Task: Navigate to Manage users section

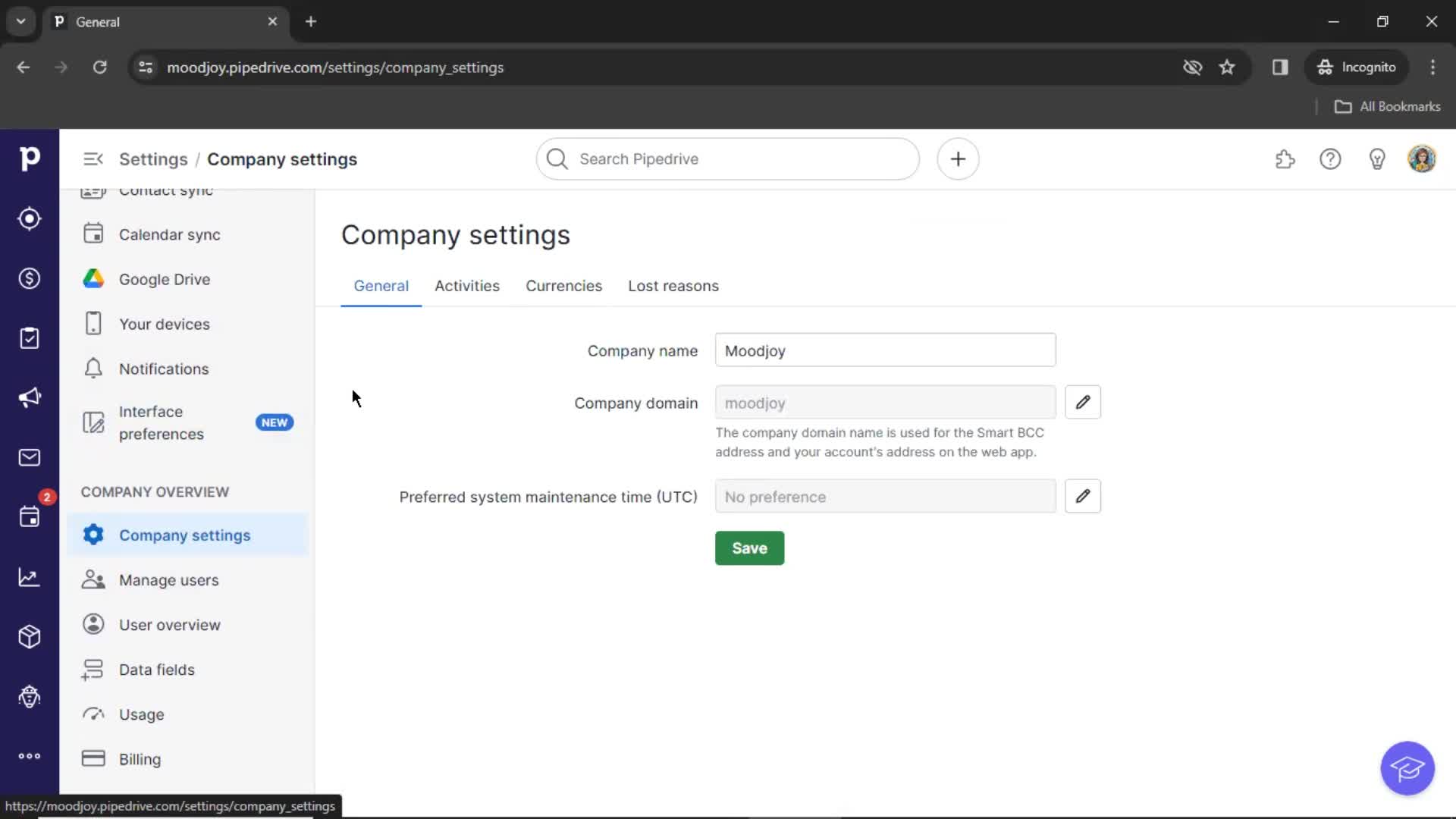Action: coord(169,580)
